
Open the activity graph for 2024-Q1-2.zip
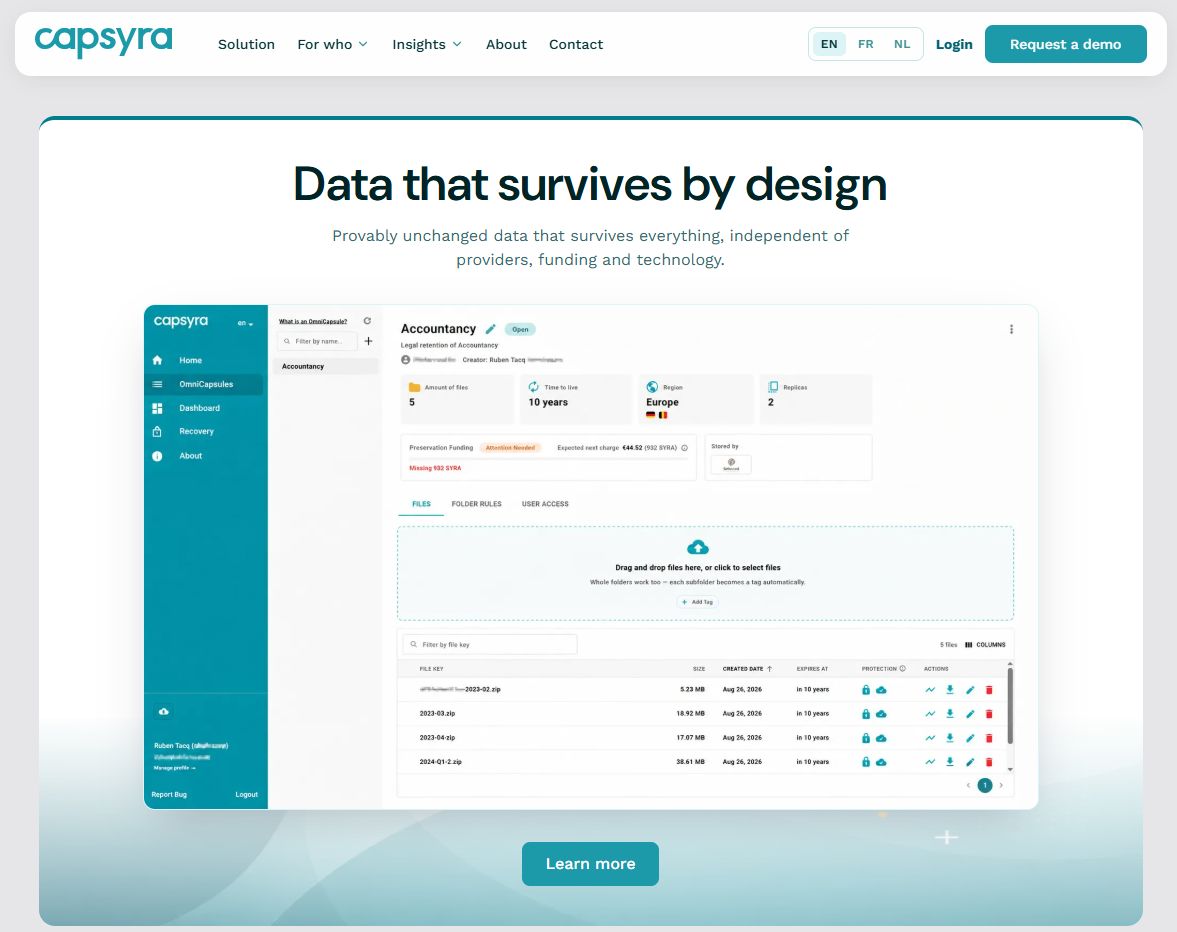(930, 762)
